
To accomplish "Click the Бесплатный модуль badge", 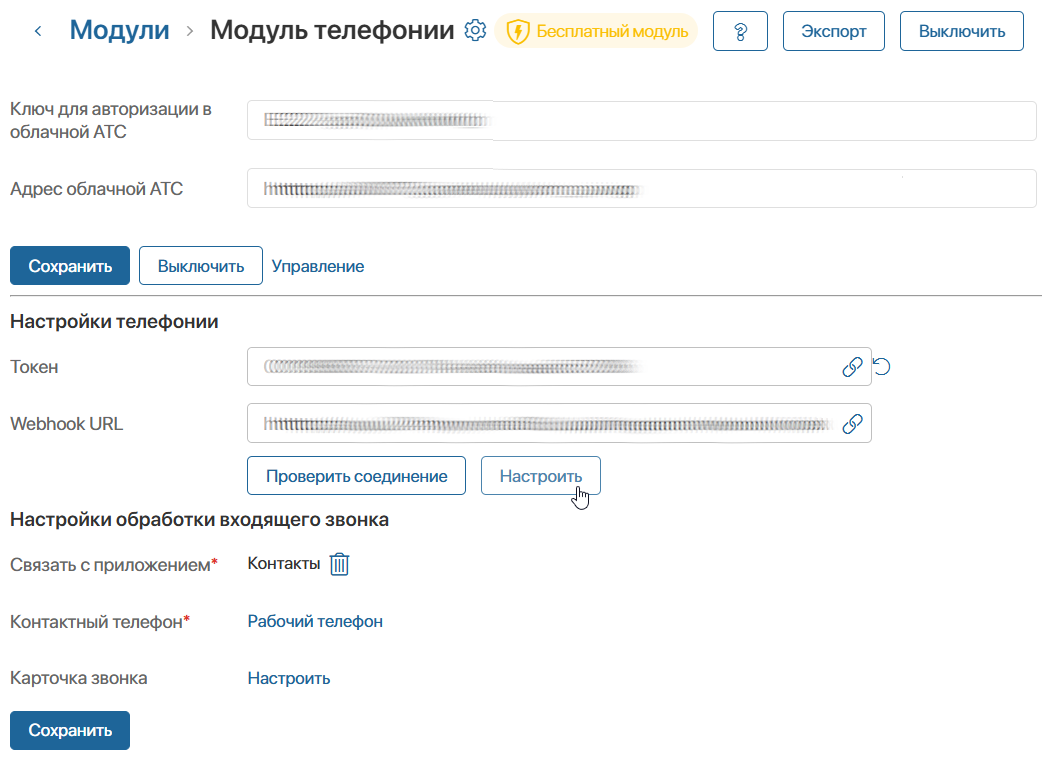I will coord(596,31).
